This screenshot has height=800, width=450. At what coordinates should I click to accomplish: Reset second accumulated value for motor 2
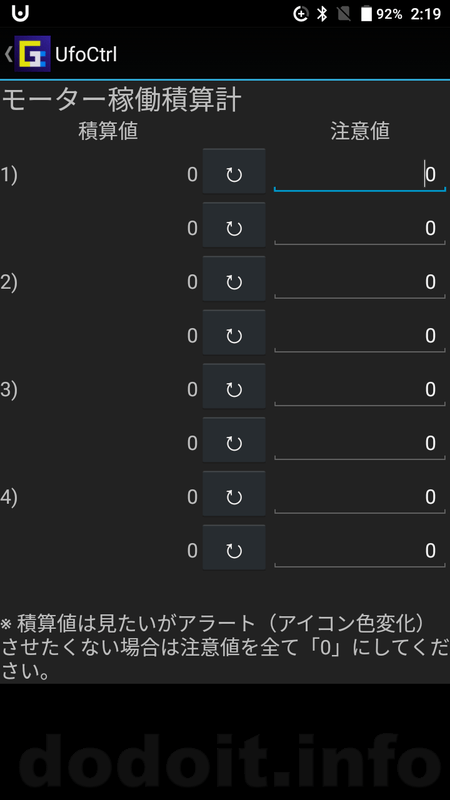(234, 333)
